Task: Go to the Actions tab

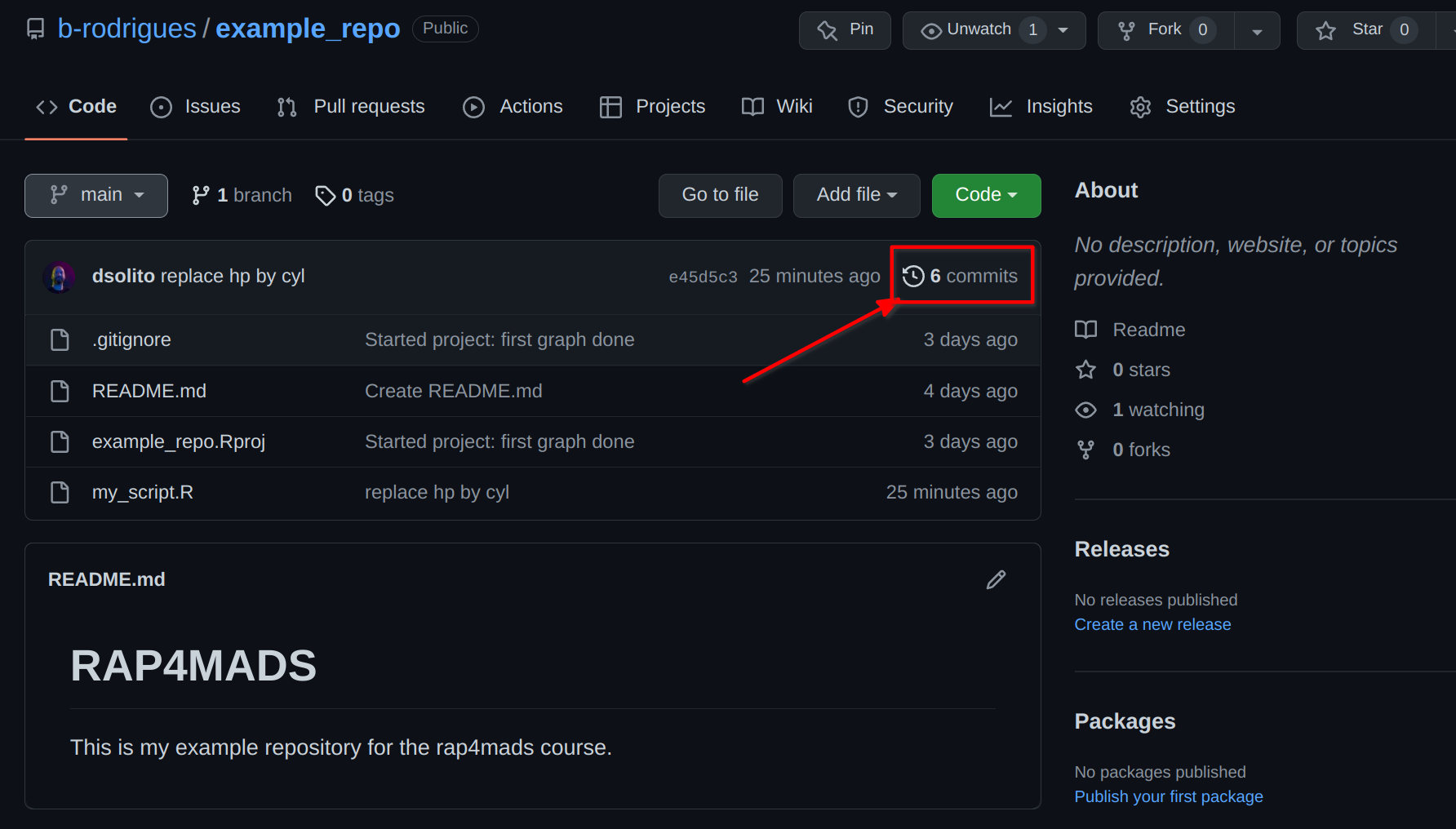Action: coord(513,107)
